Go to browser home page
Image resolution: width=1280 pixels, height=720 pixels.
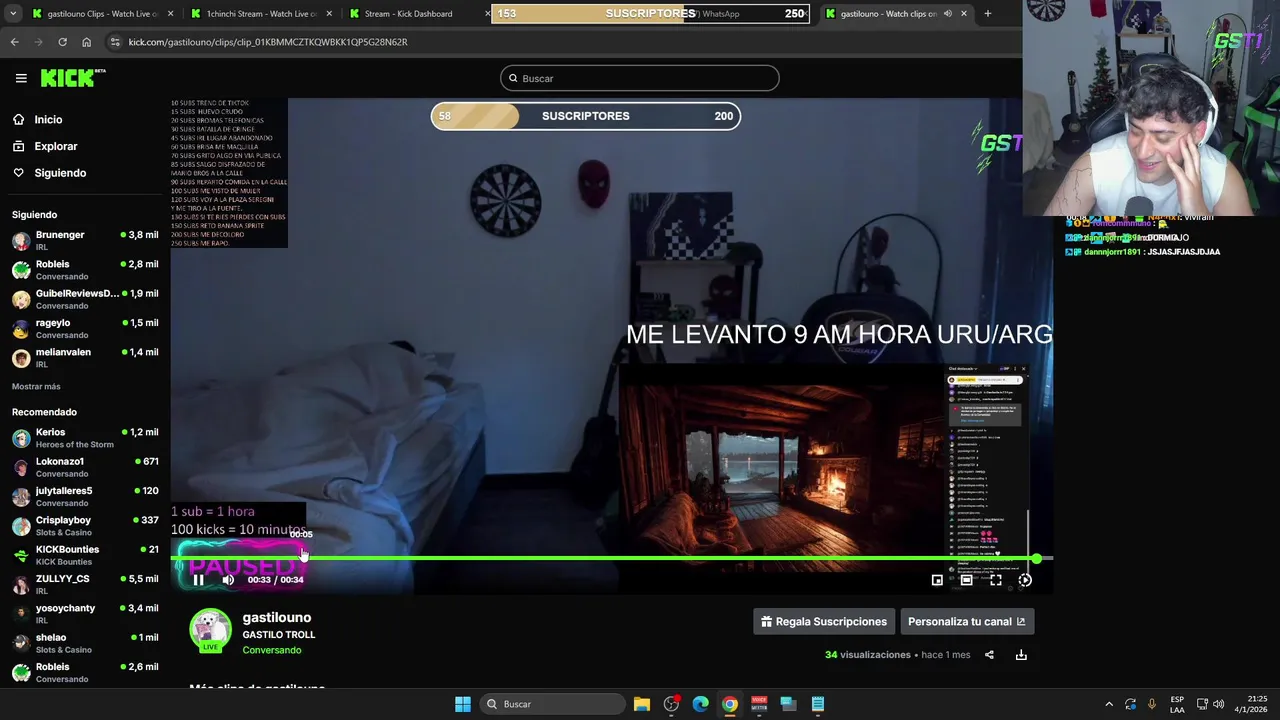[86, 42]
